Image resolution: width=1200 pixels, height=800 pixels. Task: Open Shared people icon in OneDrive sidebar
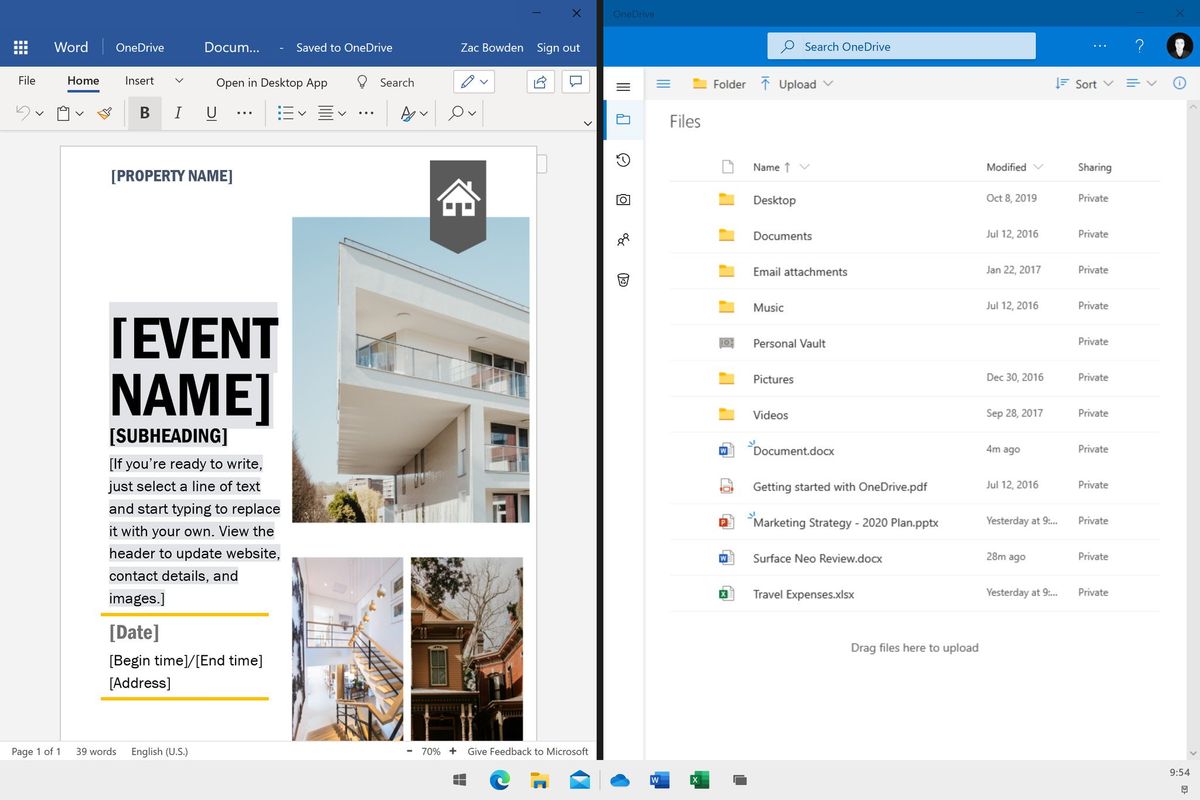click(623, 240)
